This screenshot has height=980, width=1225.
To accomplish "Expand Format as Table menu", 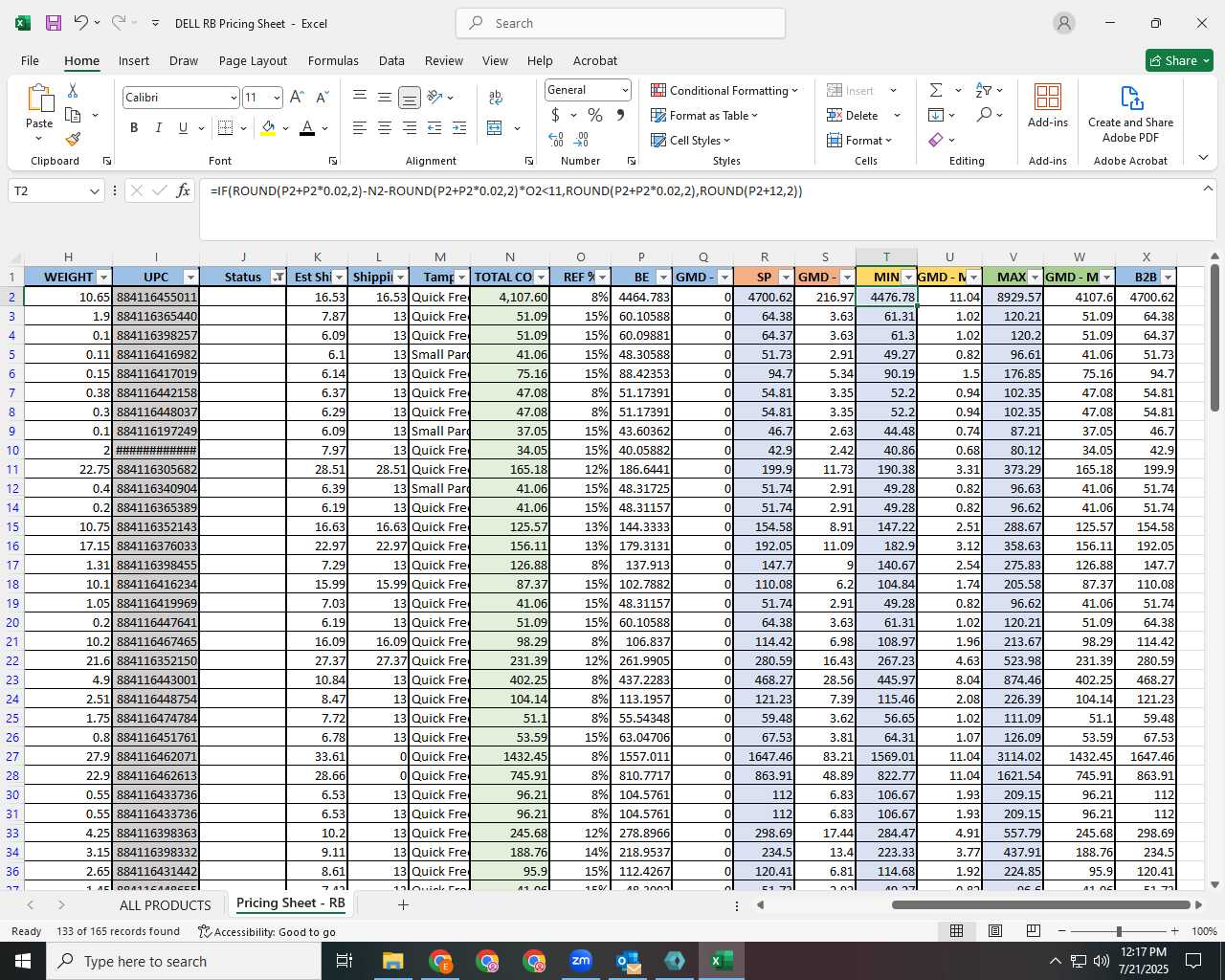I will point(704,115).
